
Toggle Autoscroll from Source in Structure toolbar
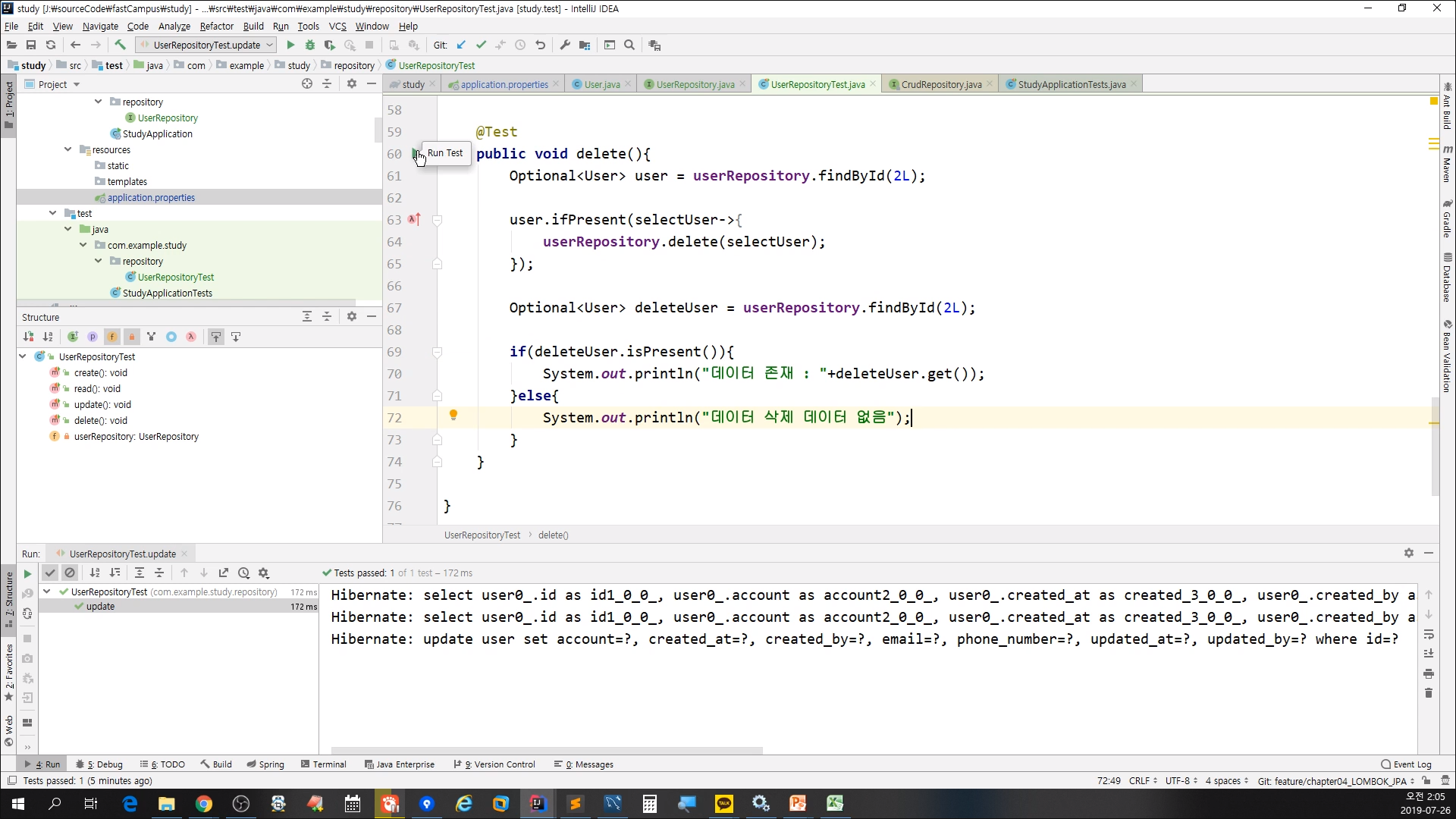pos(236,337)
